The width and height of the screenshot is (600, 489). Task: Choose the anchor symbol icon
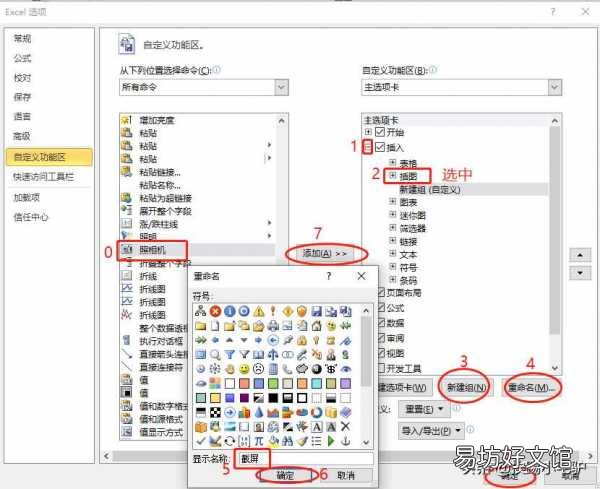tap(346, 441)
